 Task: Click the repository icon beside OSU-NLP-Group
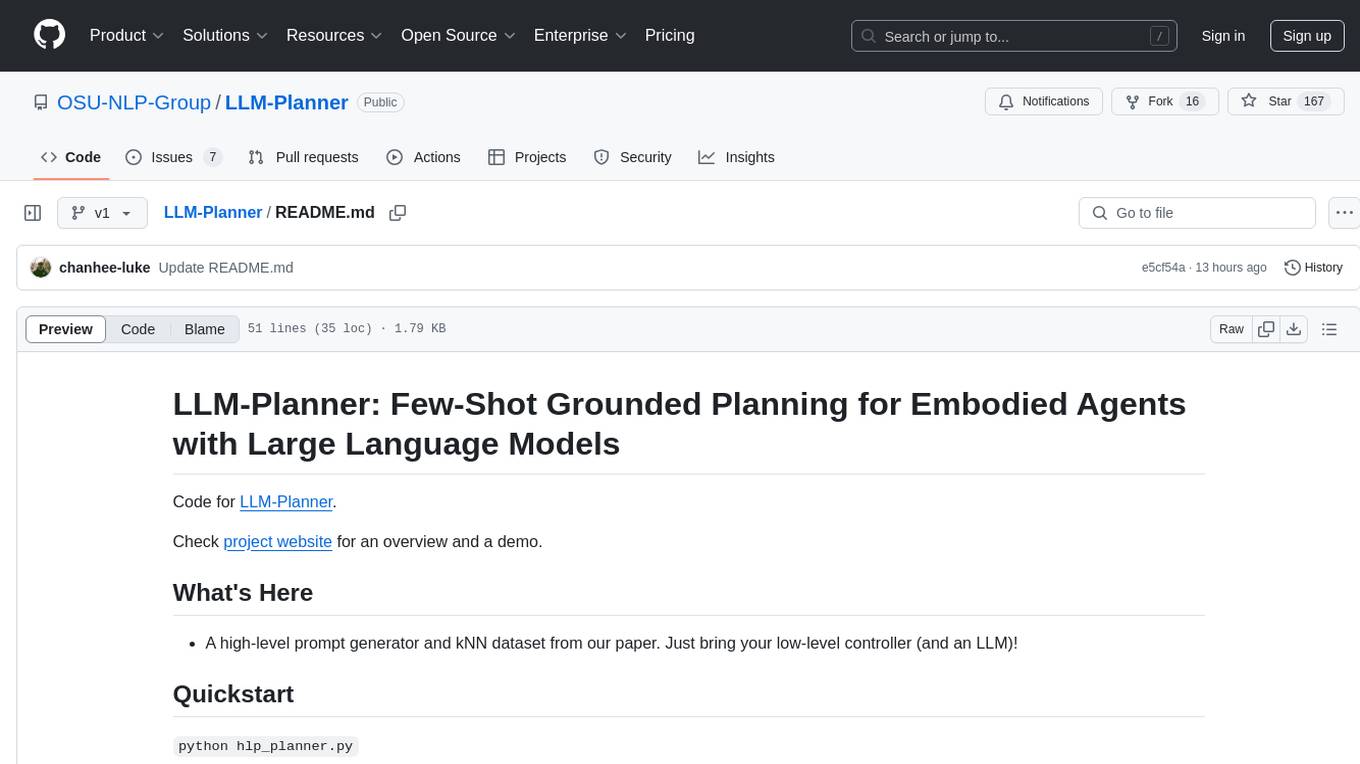41,102
